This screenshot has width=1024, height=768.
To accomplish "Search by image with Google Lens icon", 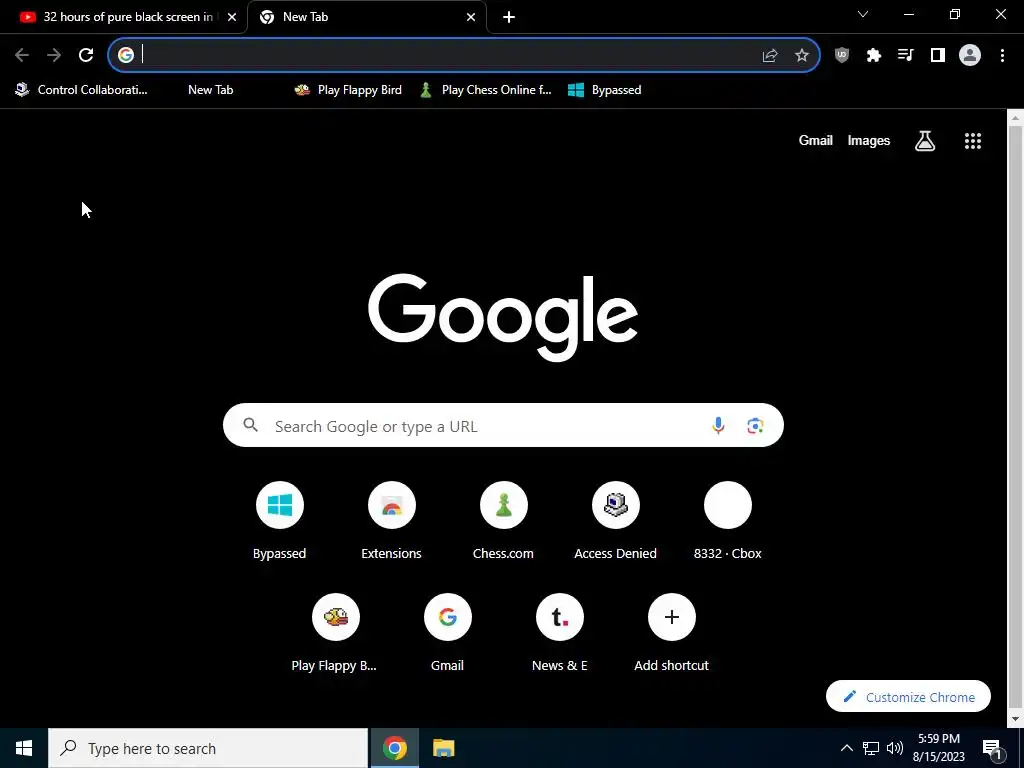I will (755, 426).
